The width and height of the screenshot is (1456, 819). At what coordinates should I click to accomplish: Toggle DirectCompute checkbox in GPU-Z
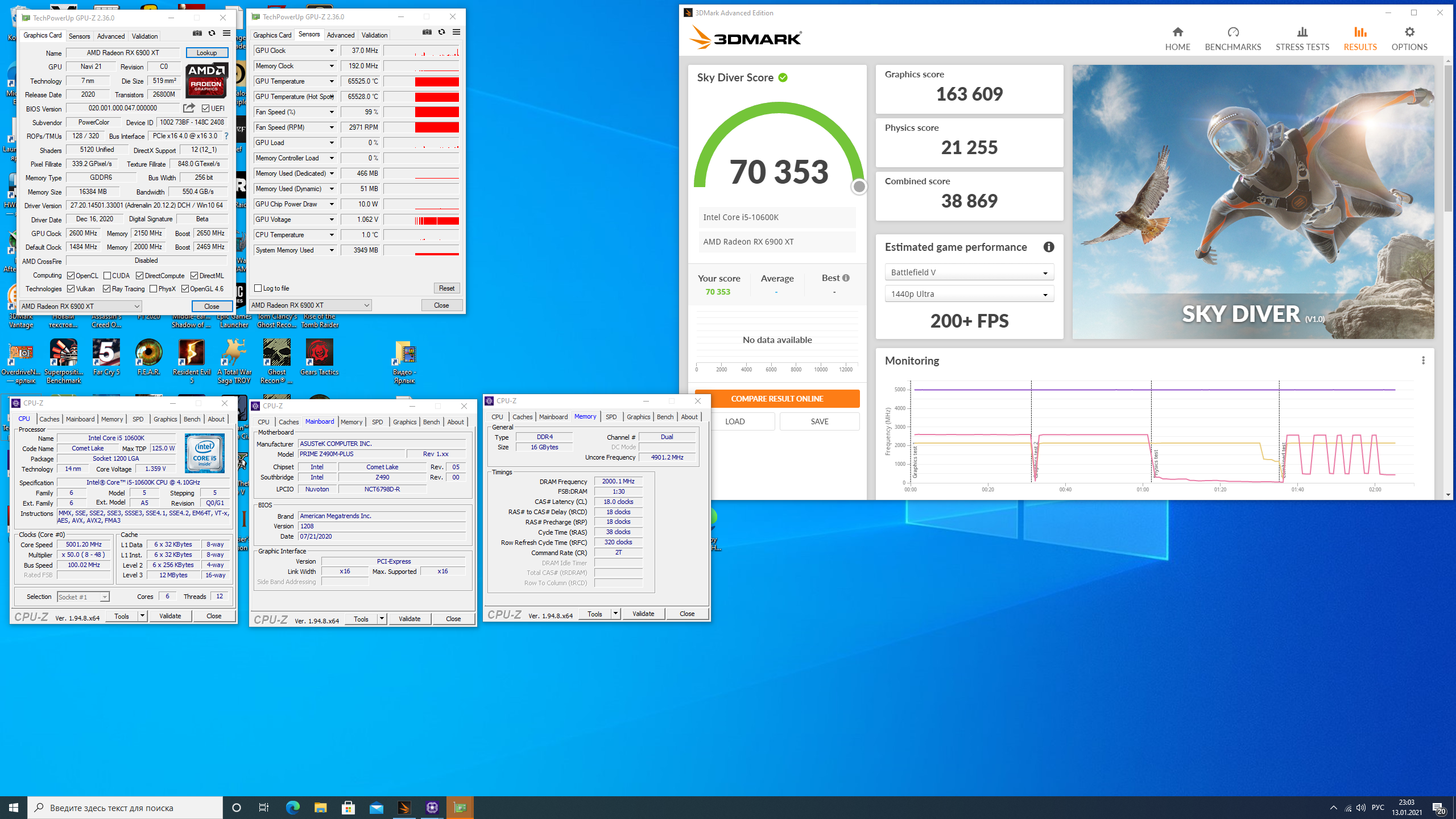pos(139,276)
